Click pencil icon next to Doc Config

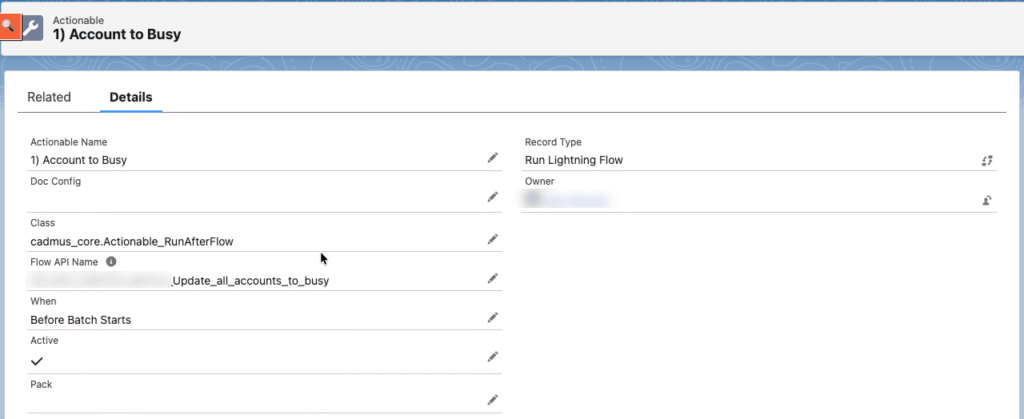(493, 196)
